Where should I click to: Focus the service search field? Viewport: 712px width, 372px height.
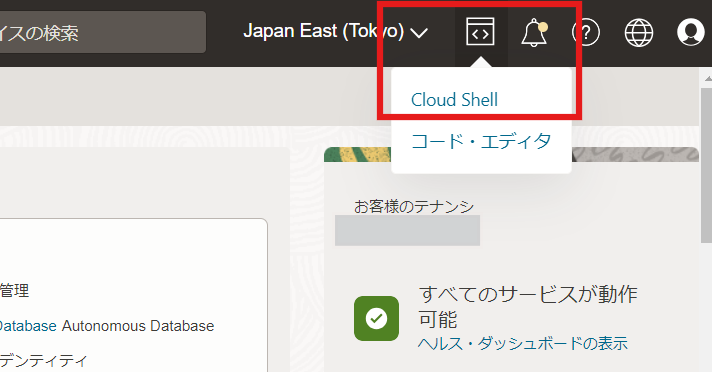pos(103,32)
